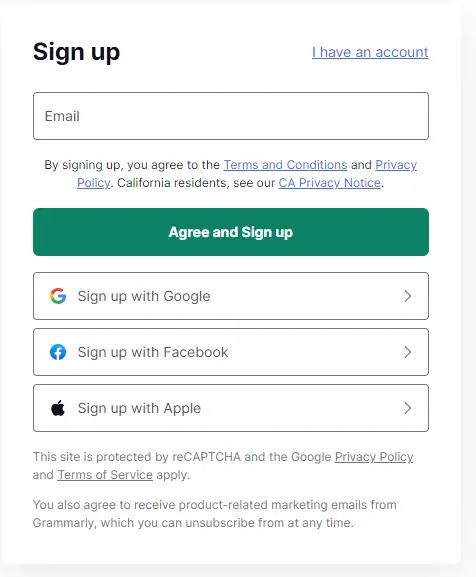Open the I have an account link
Image resolution: width=476 pixels, height=577 pixels.
[x=370, y=52]
